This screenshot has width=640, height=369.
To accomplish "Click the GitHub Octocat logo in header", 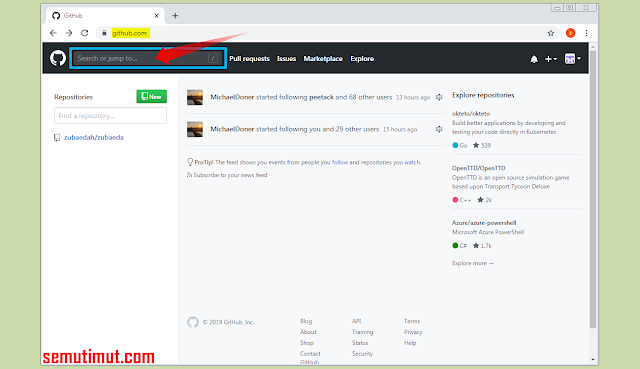I will click(58, 58).
